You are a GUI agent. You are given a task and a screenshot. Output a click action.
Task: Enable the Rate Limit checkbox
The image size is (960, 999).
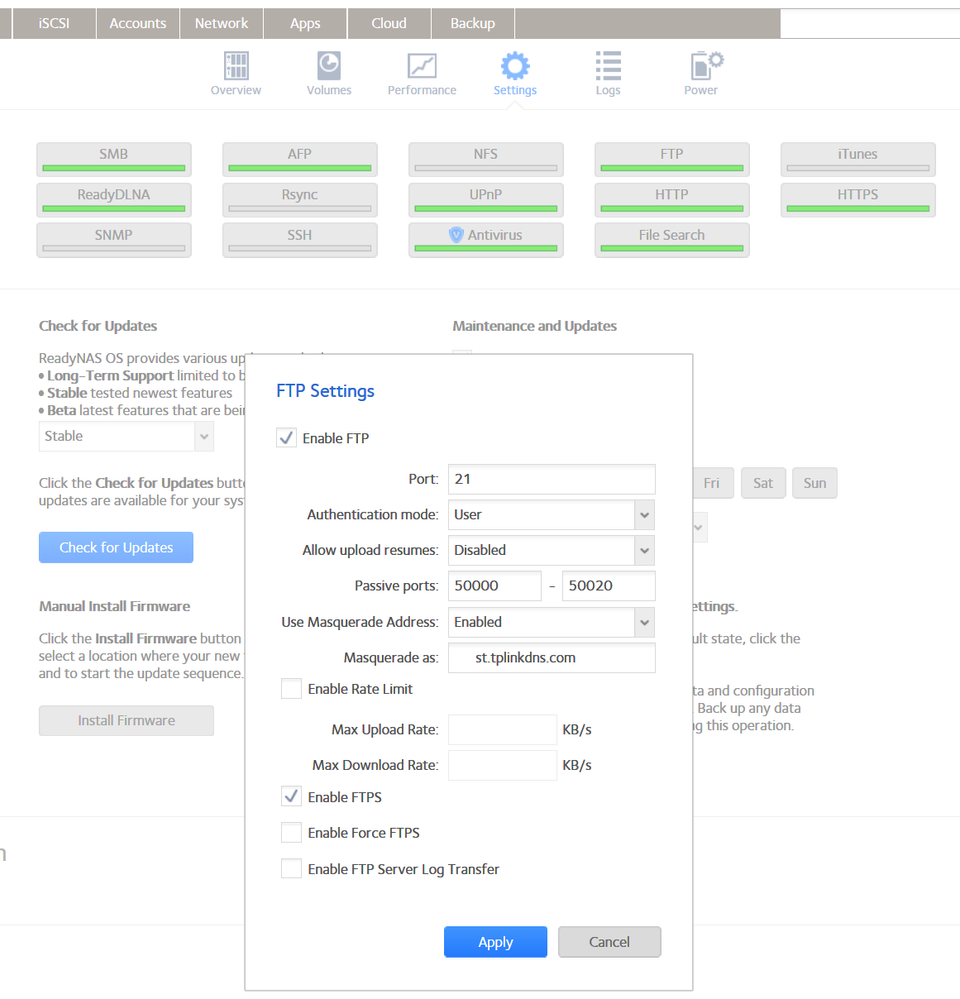click(x=291, y=689)
